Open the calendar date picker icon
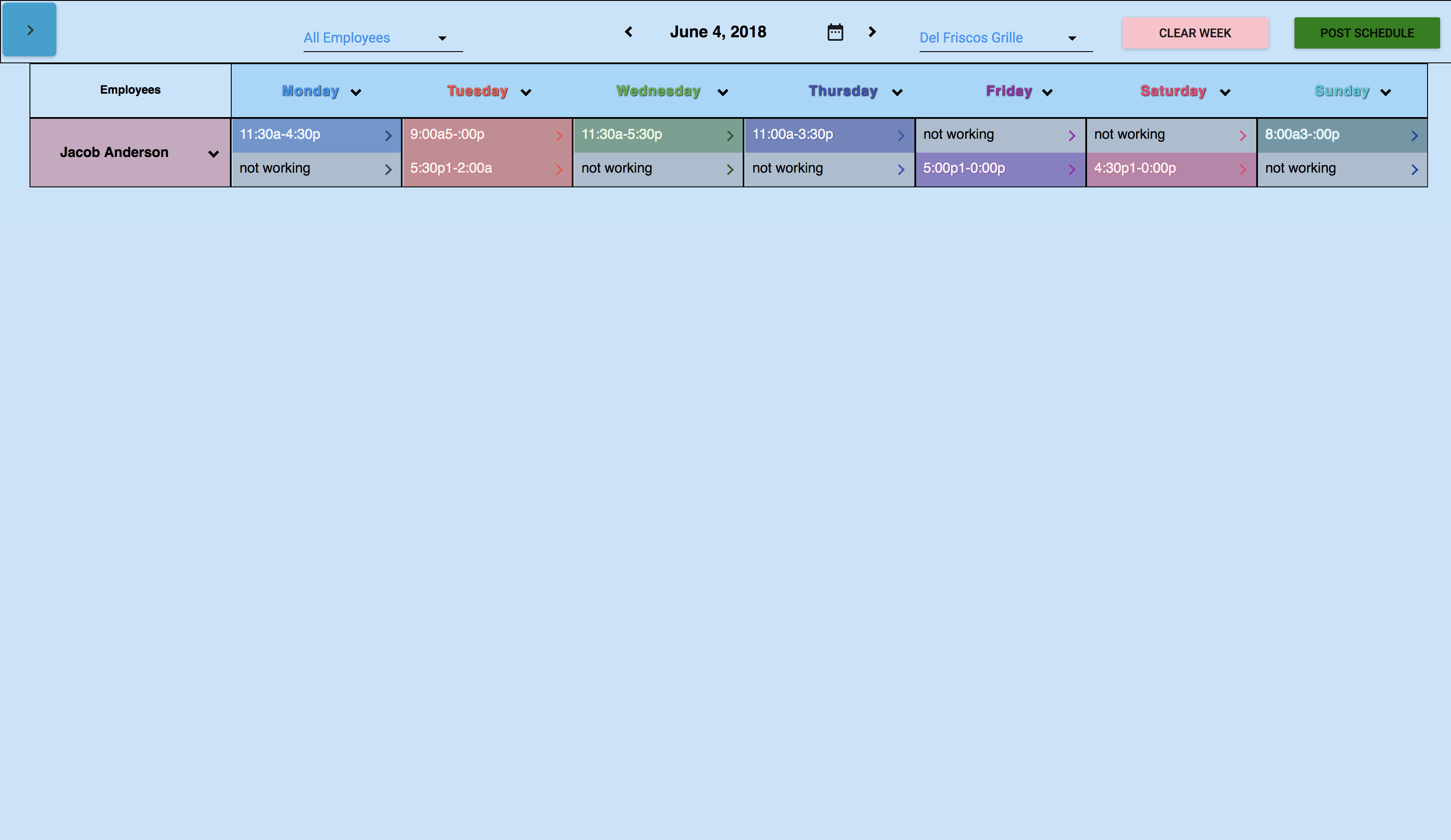Image resolution: width=1451 pixels, height=840 pixels. click(x=835, y=32)
